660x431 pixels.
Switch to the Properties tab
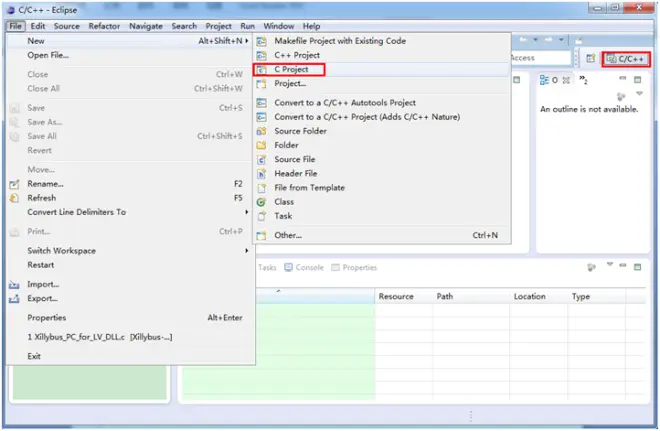coord(354,268)
